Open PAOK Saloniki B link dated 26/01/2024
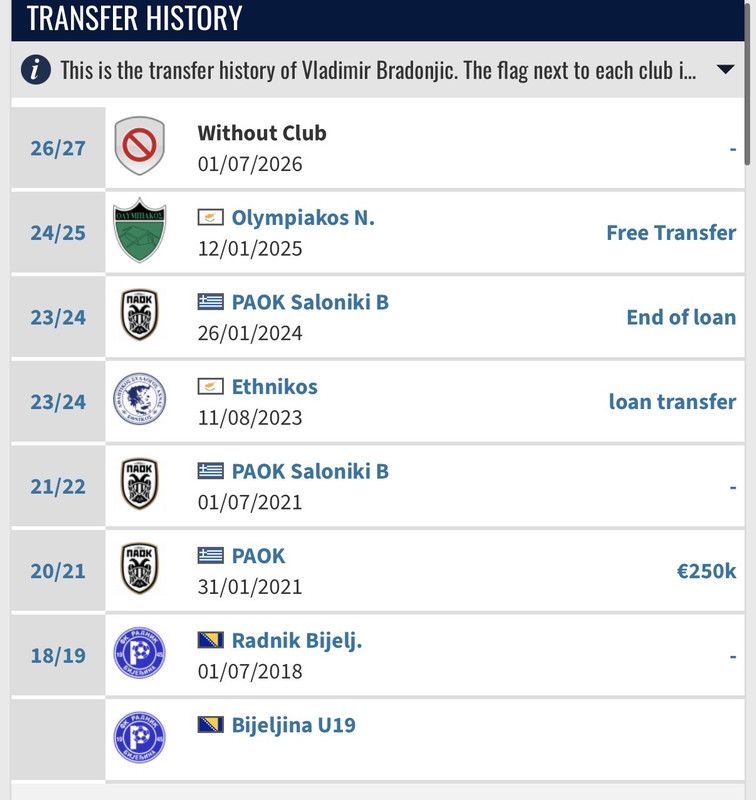This screenshot has height=800, width=756. [x=310, y=303]
